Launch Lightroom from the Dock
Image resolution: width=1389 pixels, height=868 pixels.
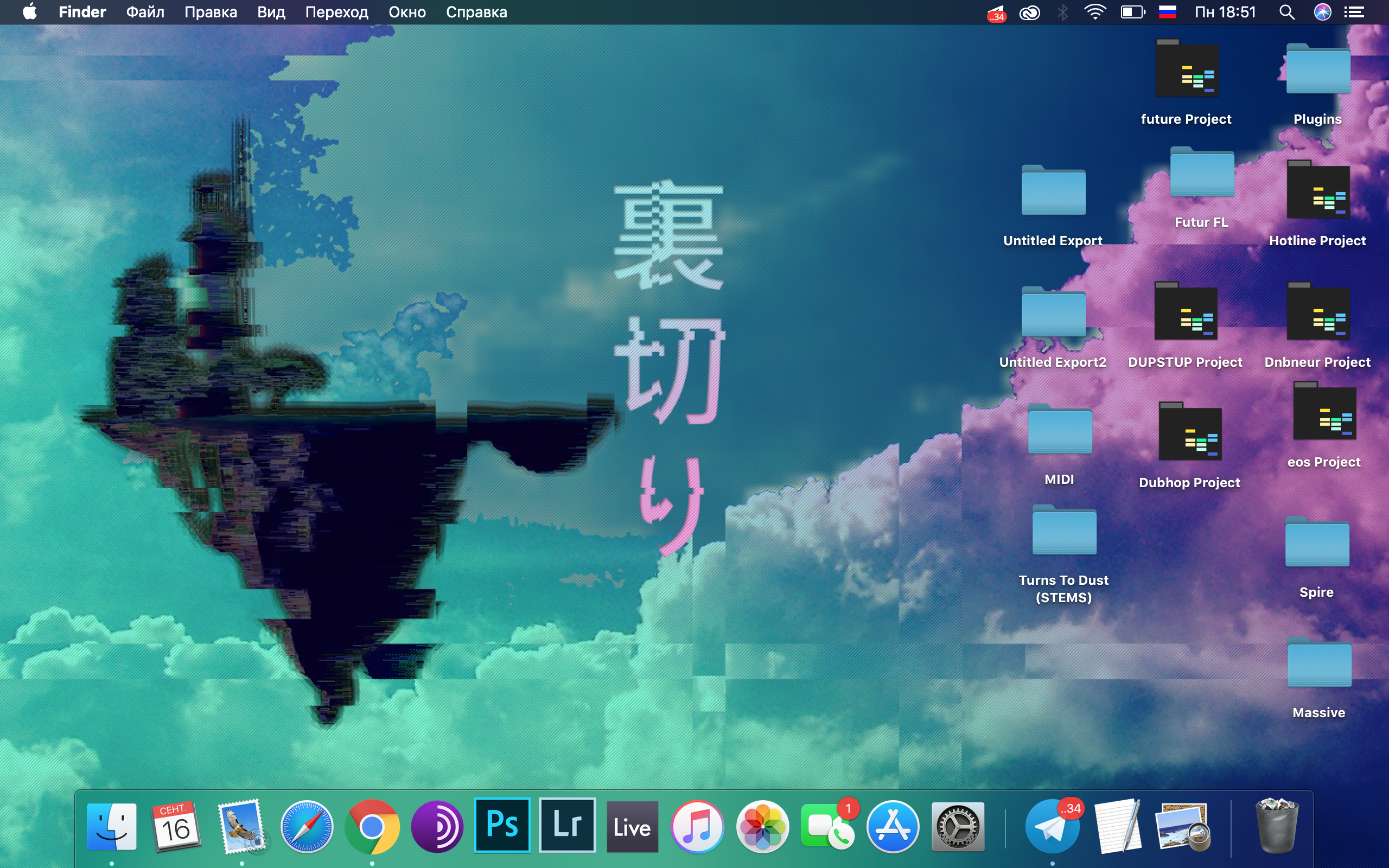[x=567, y=825]
